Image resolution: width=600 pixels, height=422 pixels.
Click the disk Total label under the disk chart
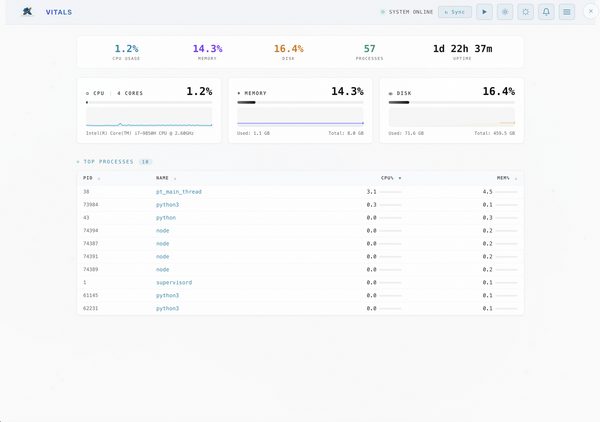[x=494, y=133]
